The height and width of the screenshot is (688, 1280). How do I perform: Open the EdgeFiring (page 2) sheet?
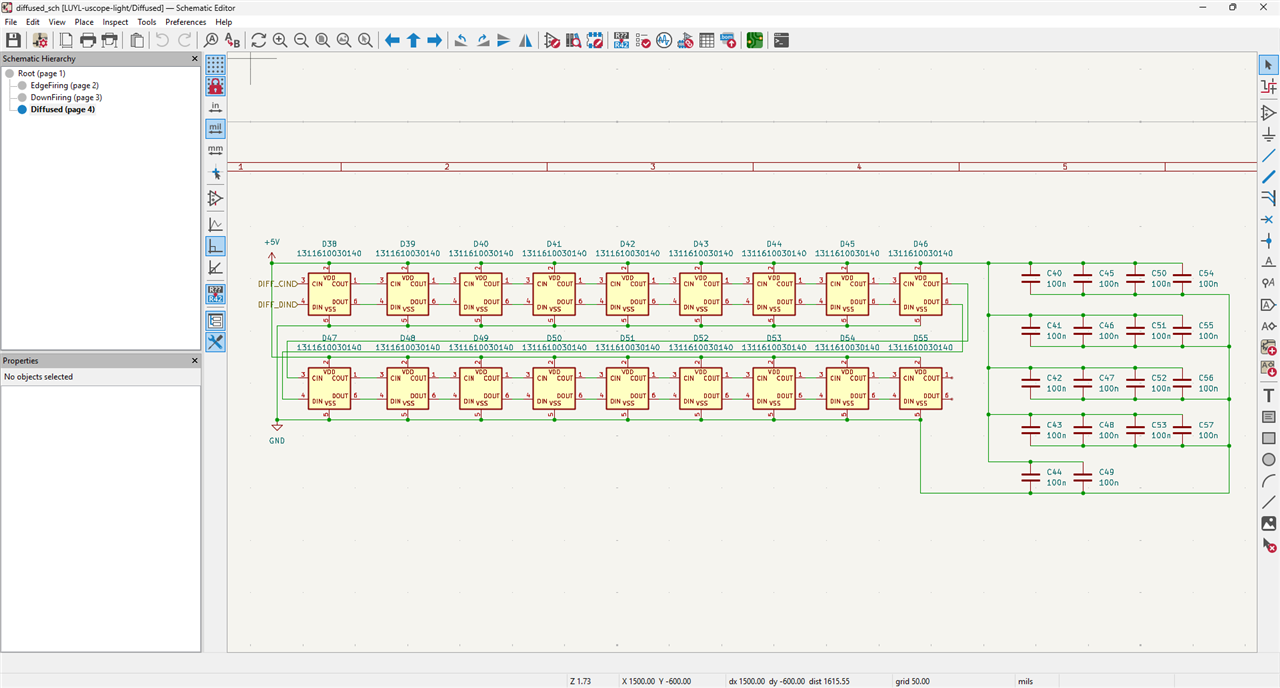point(64,86)
